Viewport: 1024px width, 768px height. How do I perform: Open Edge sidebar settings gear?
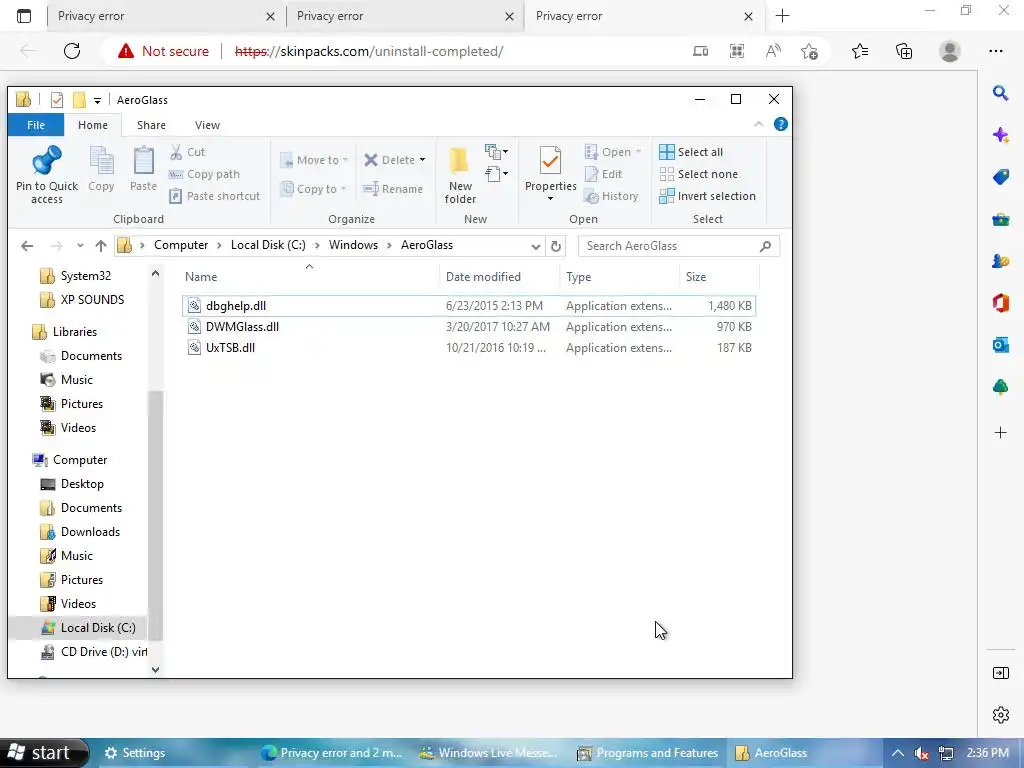click(x=1000, y=714)
